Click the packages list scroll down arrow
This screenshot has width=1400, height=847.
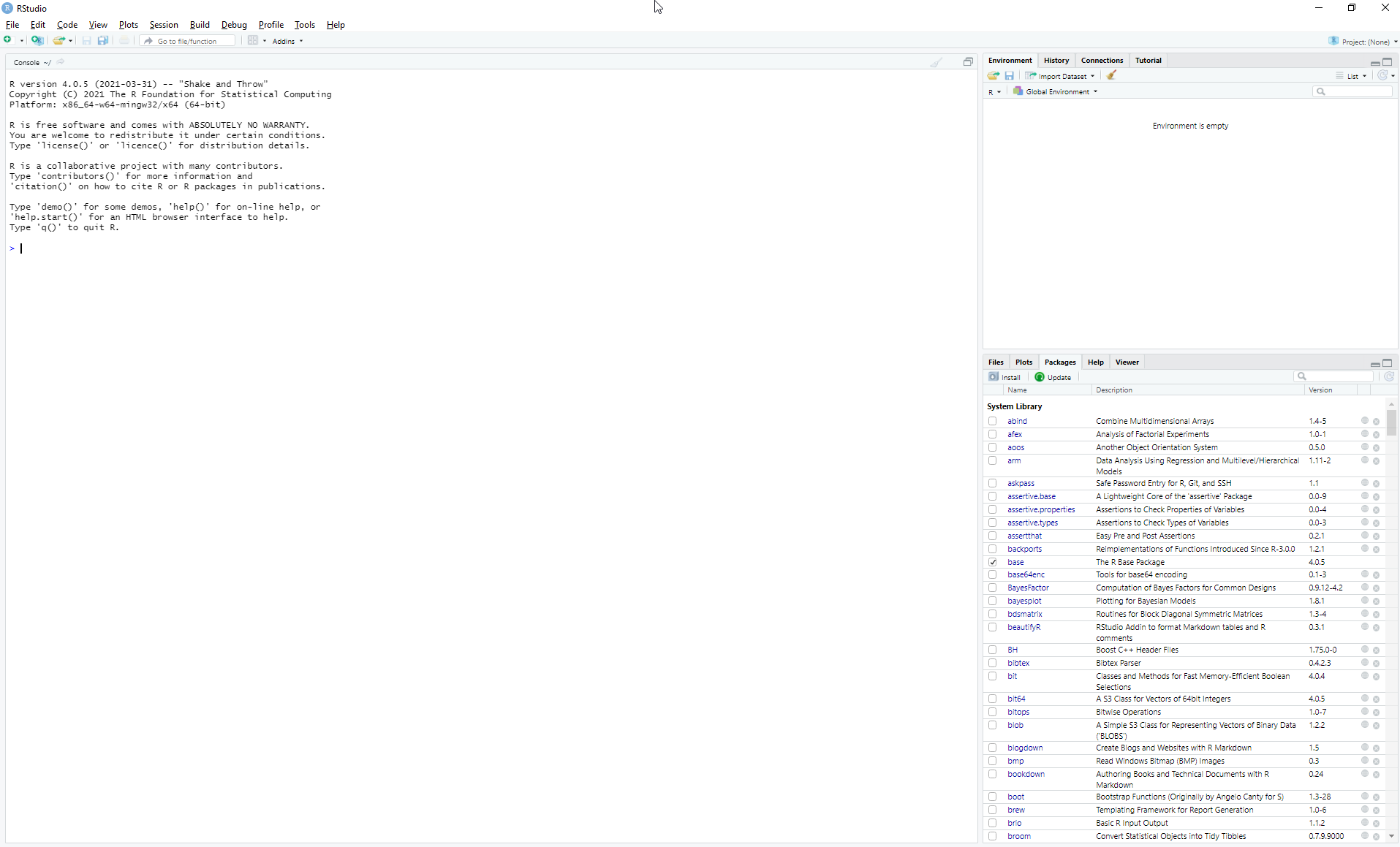pos(1391,836)
